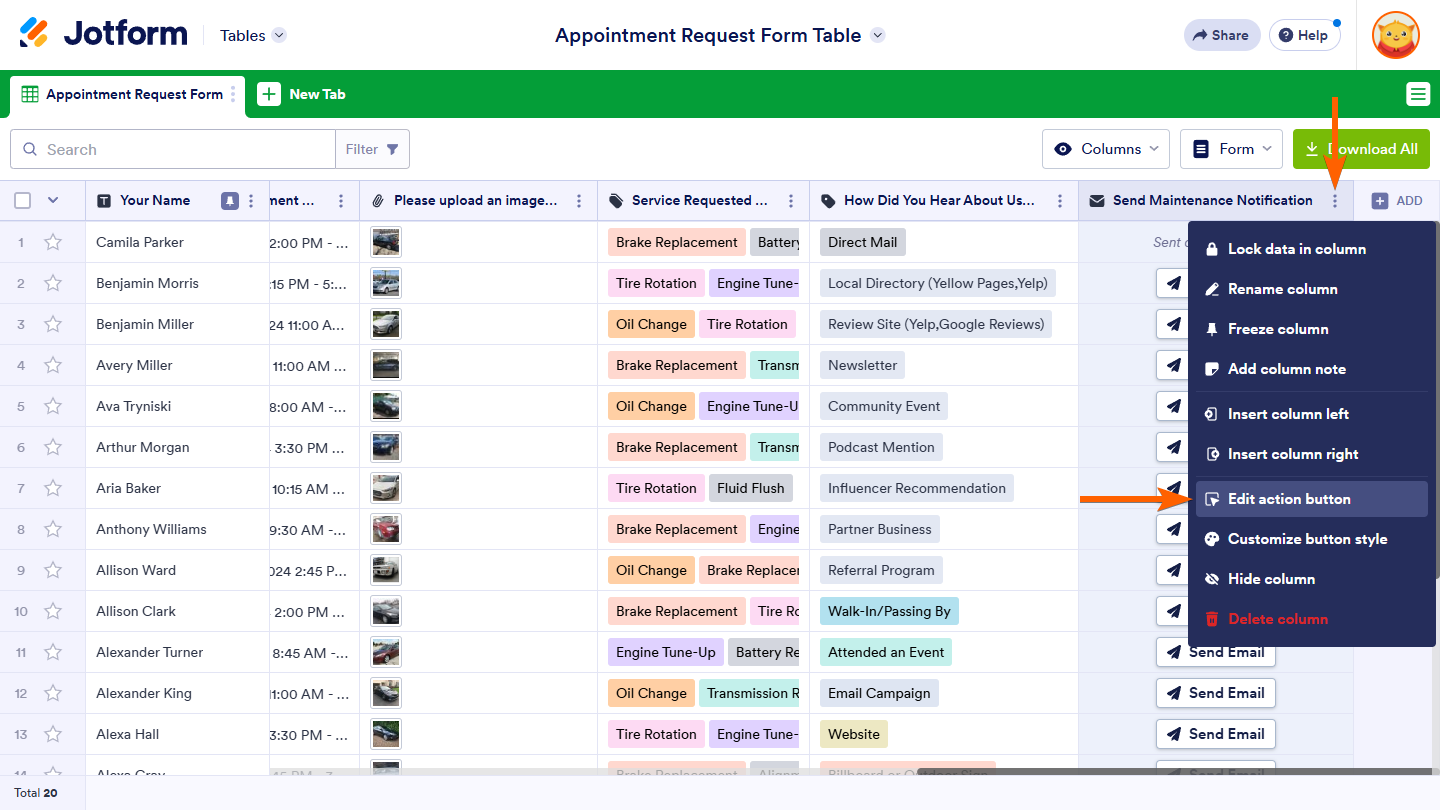Click the Jotform logo

[103, 34]
